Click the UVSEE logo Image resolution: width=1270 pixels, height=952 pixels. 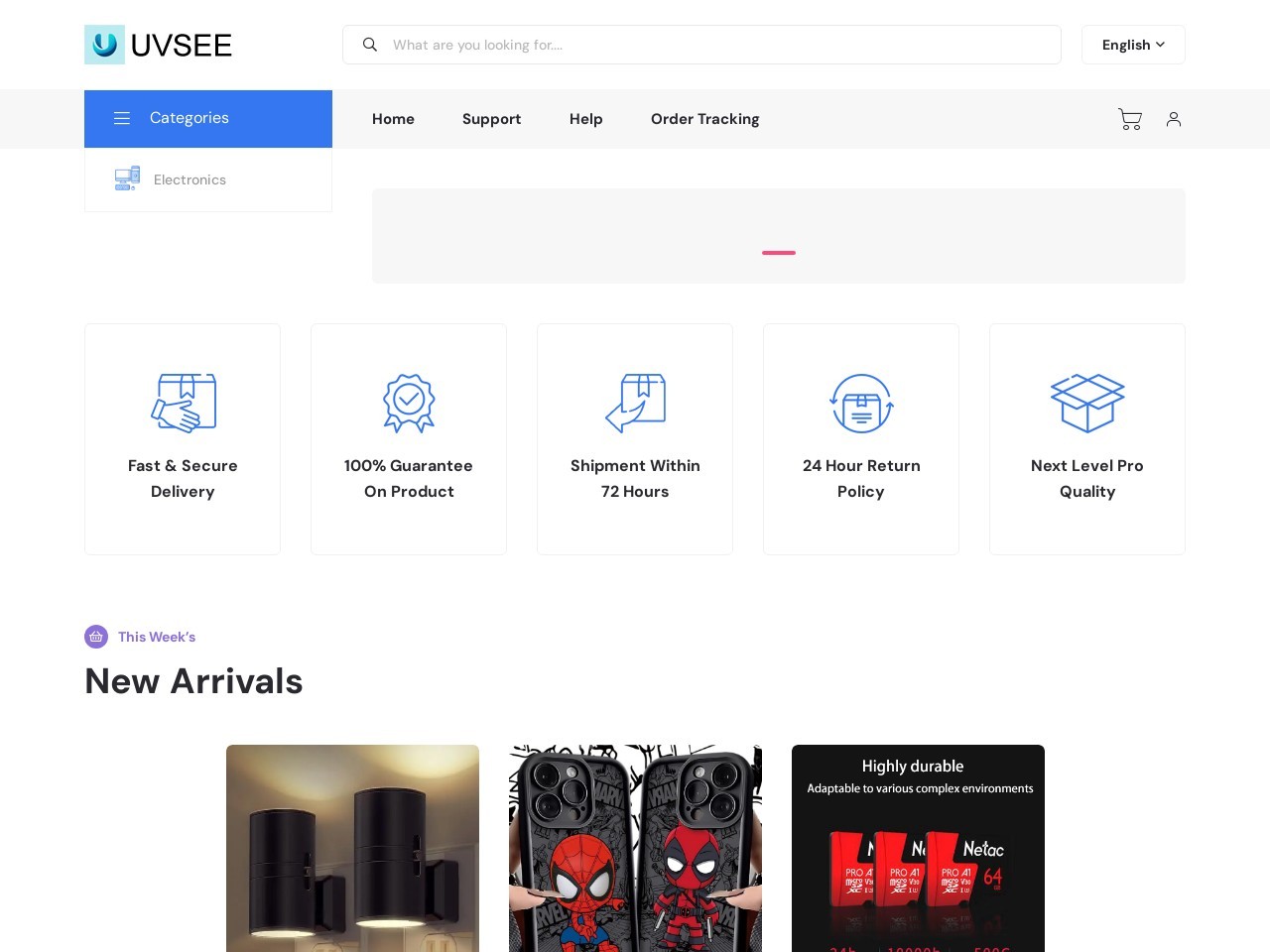[x=159, y=45]
